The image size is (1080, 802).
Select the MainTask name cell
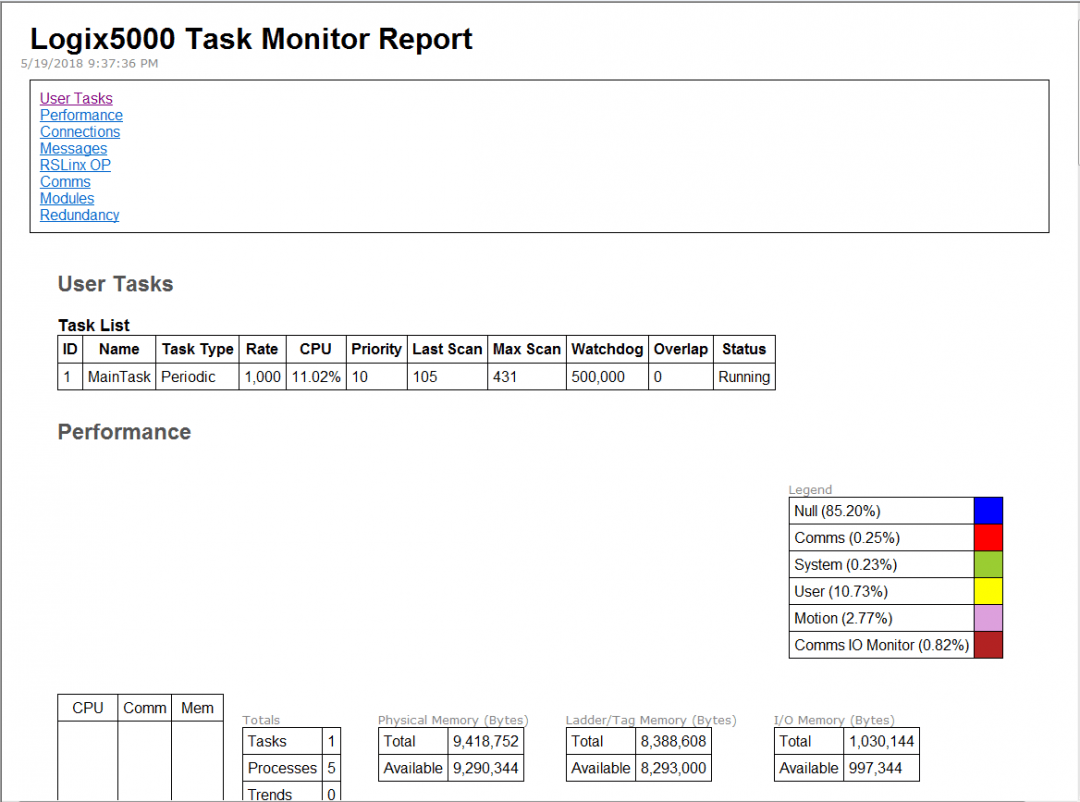[x=119, y=377]
